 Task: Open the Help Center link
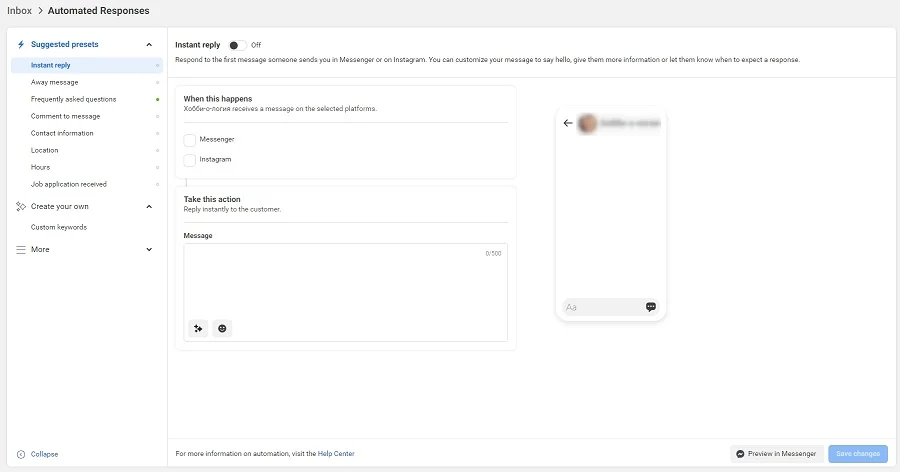[336, 454]
